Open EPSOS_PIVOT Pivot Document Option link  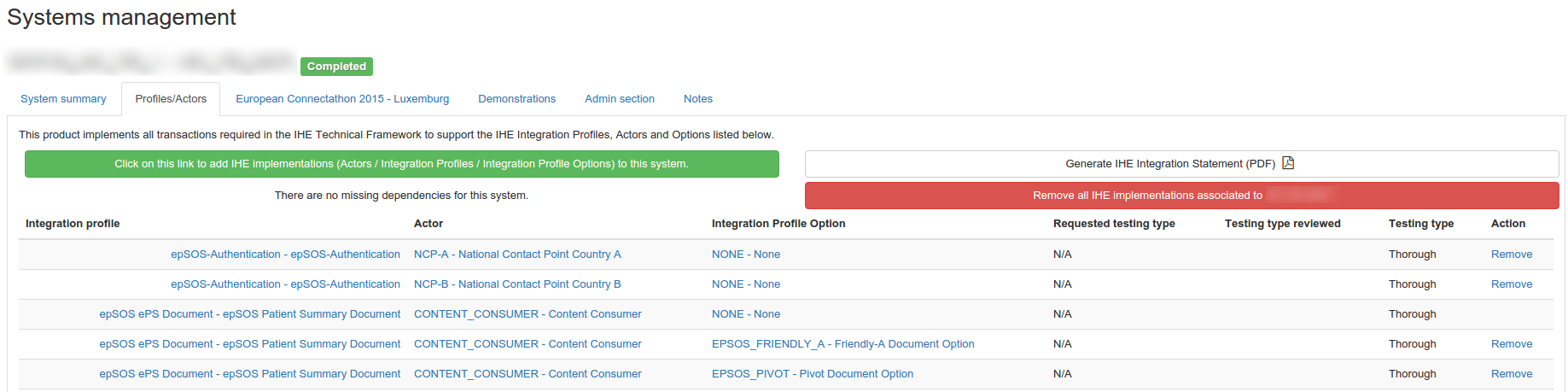[812, 374]
